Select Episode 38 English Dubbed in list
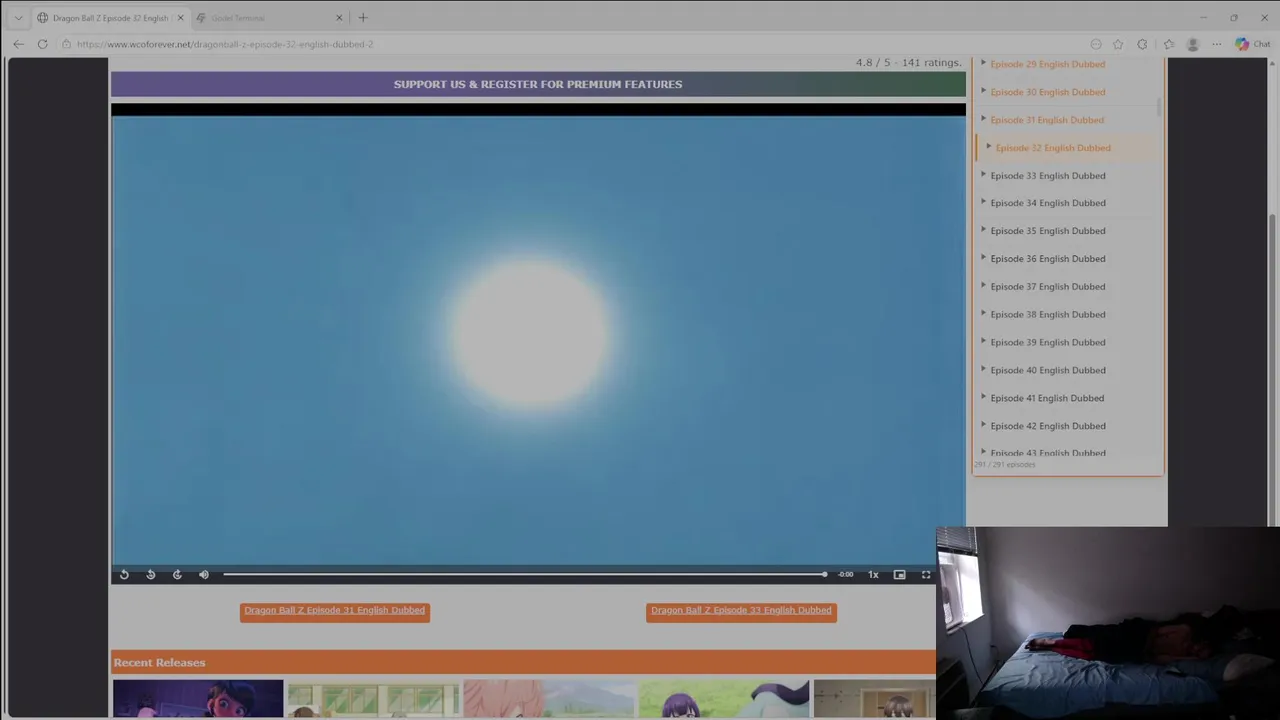The image size is (1280, 720). (x=1047, y=315)
